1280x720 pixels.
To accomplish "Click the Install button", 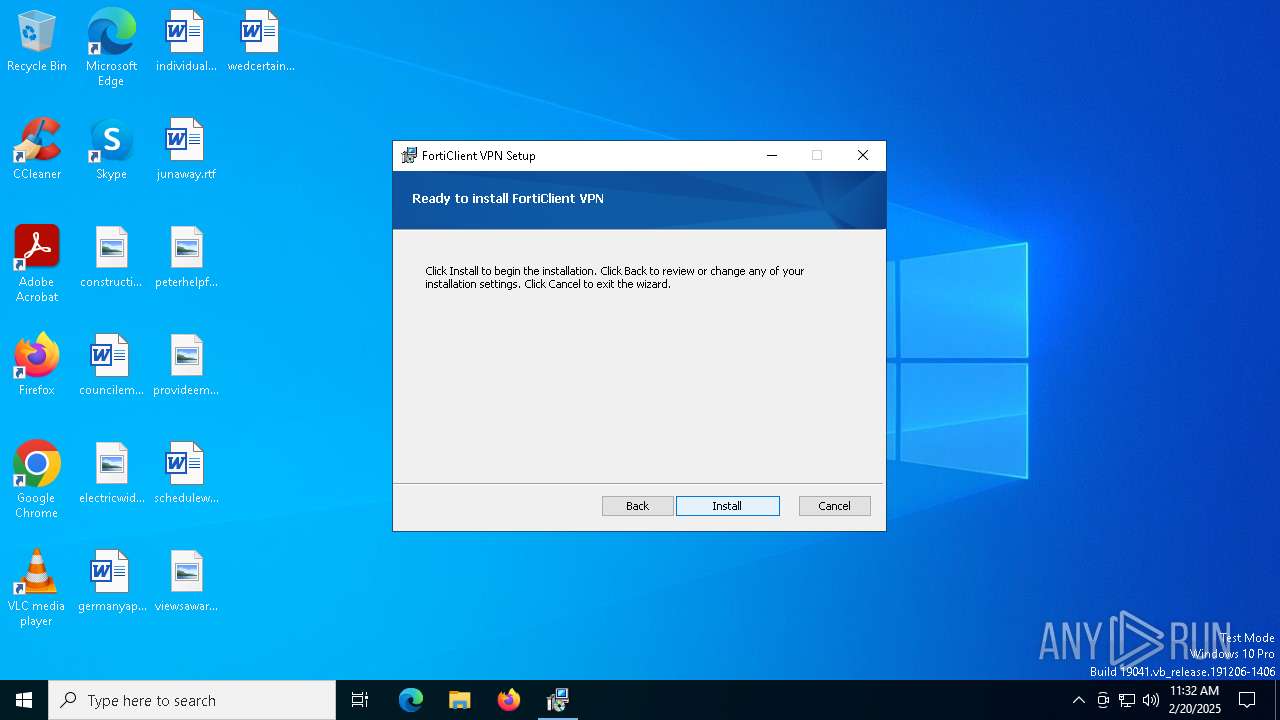I will tap(727, 506).
